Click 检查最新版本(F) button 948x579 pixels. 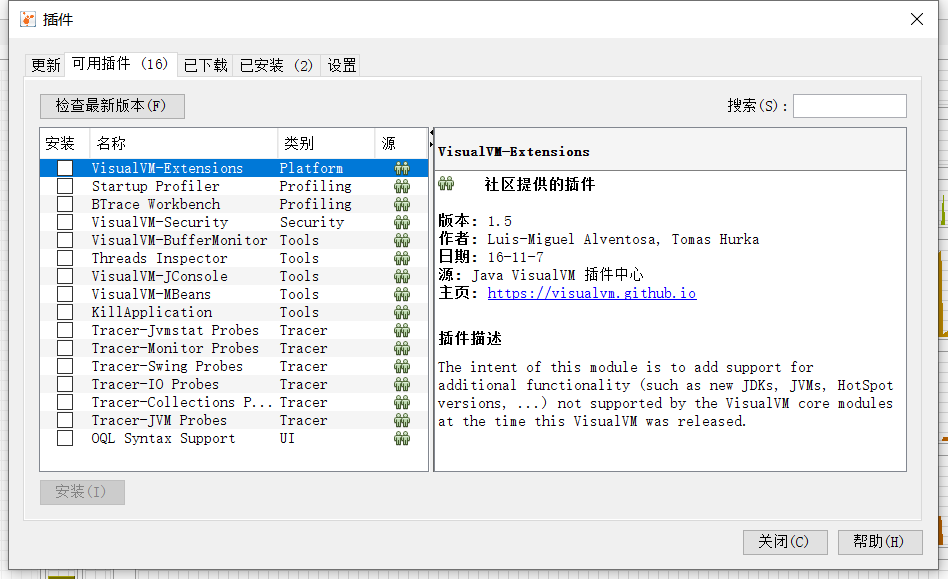[x=112, y=106]
